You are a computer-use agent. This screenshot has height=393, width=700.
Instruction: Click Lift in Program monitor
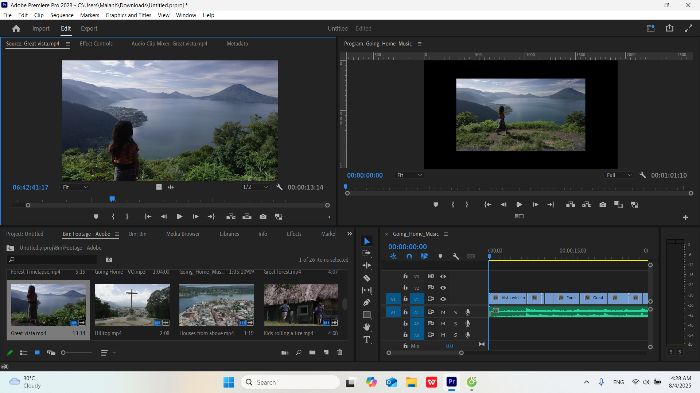tap(571, 205)
